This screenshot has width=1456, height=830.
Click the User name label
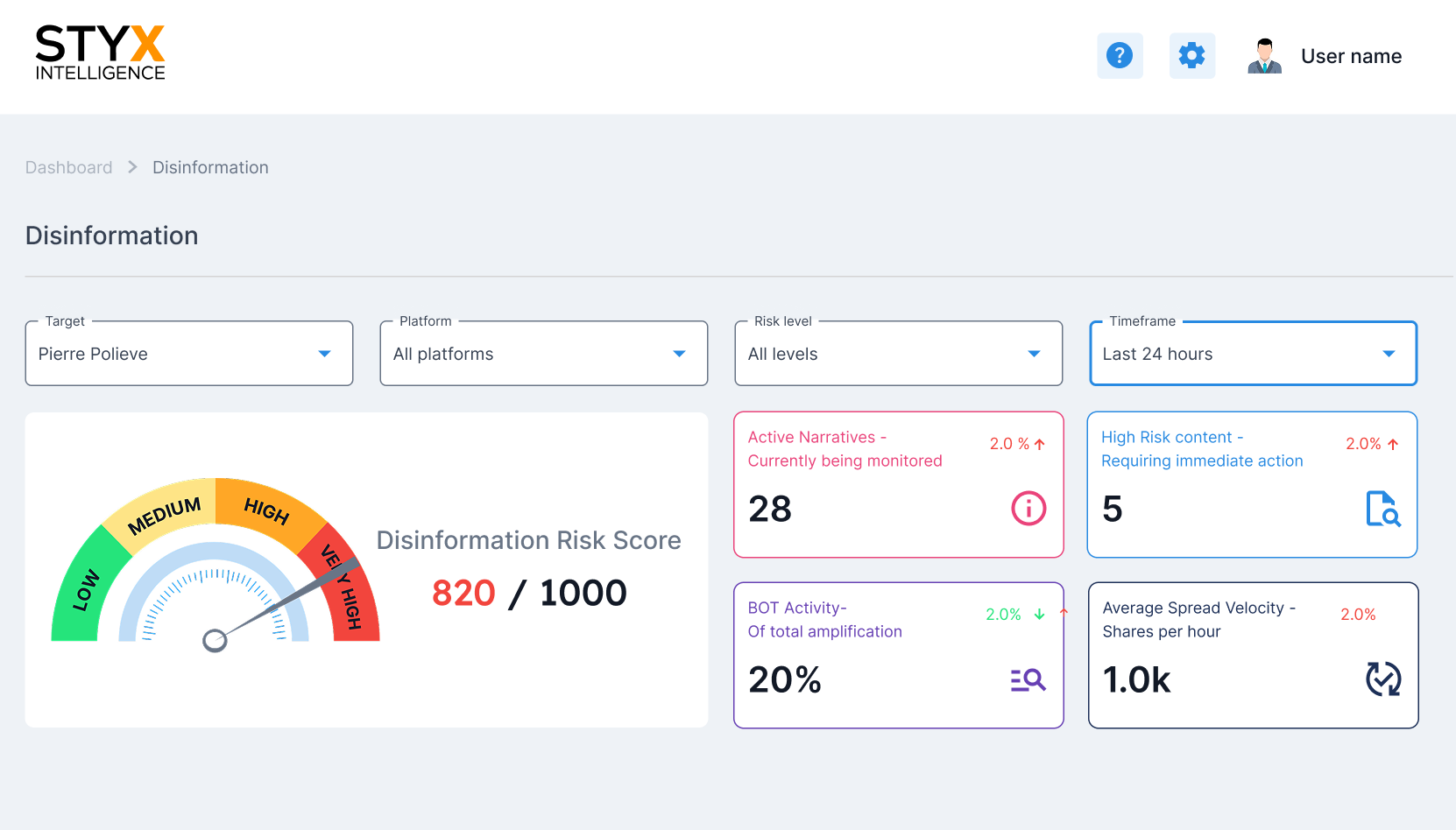tap(1351, 56)
